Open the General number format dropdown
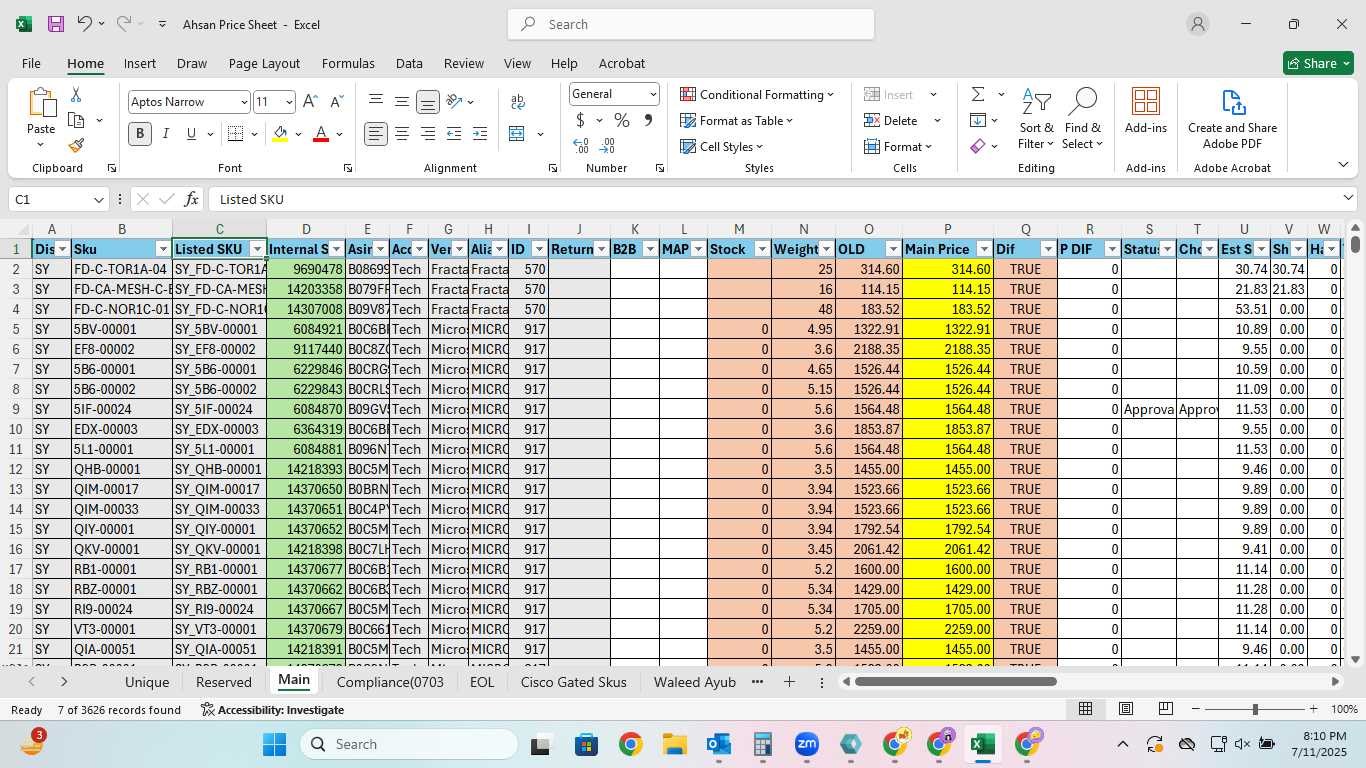 click(653, 94)
